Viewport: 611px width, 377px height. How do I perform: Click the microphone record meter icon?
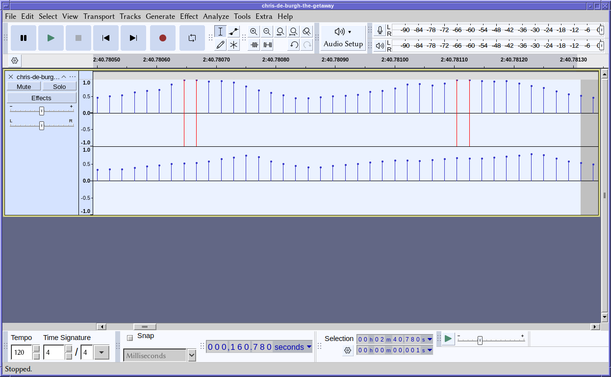tap(380, 30)
